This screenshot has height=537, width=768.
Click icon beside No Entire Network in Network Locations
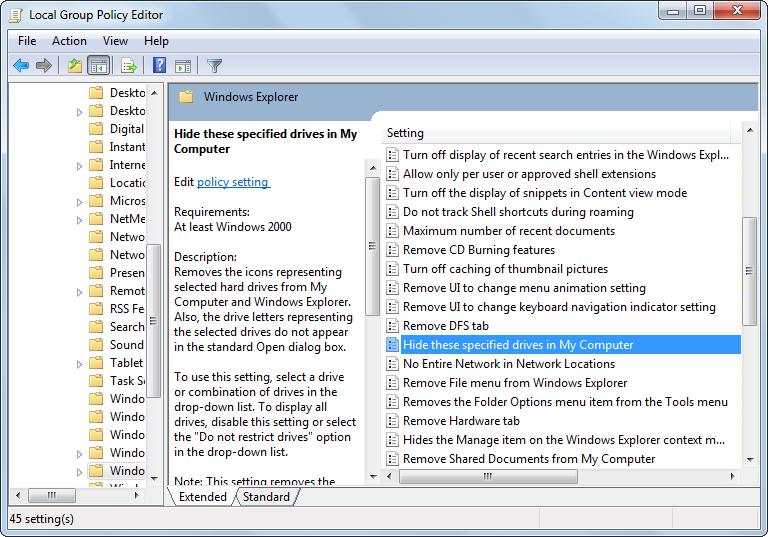point(392,364)
